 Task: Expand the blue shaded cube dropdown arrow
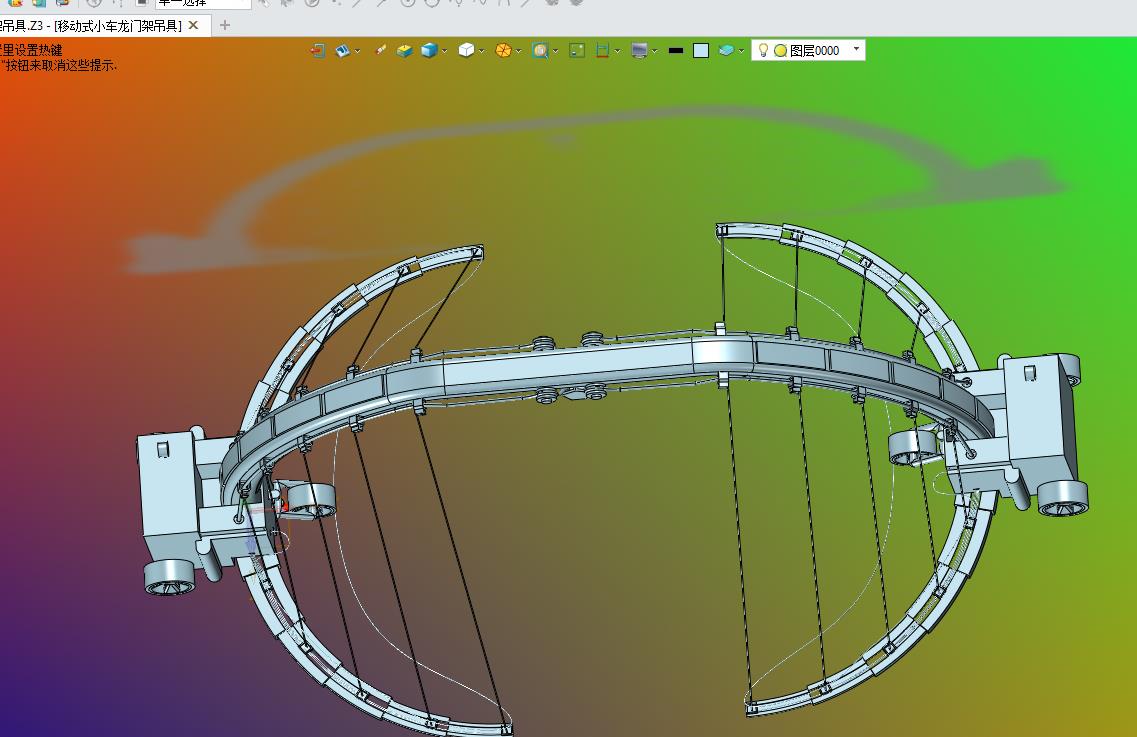444,51
